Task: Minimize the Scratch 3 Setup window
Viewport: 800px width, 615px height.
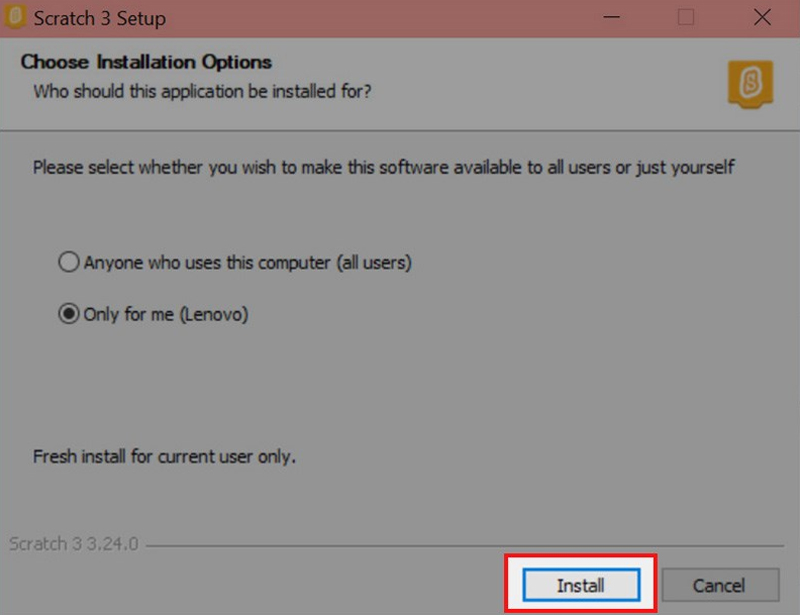Action: [611, 18]
